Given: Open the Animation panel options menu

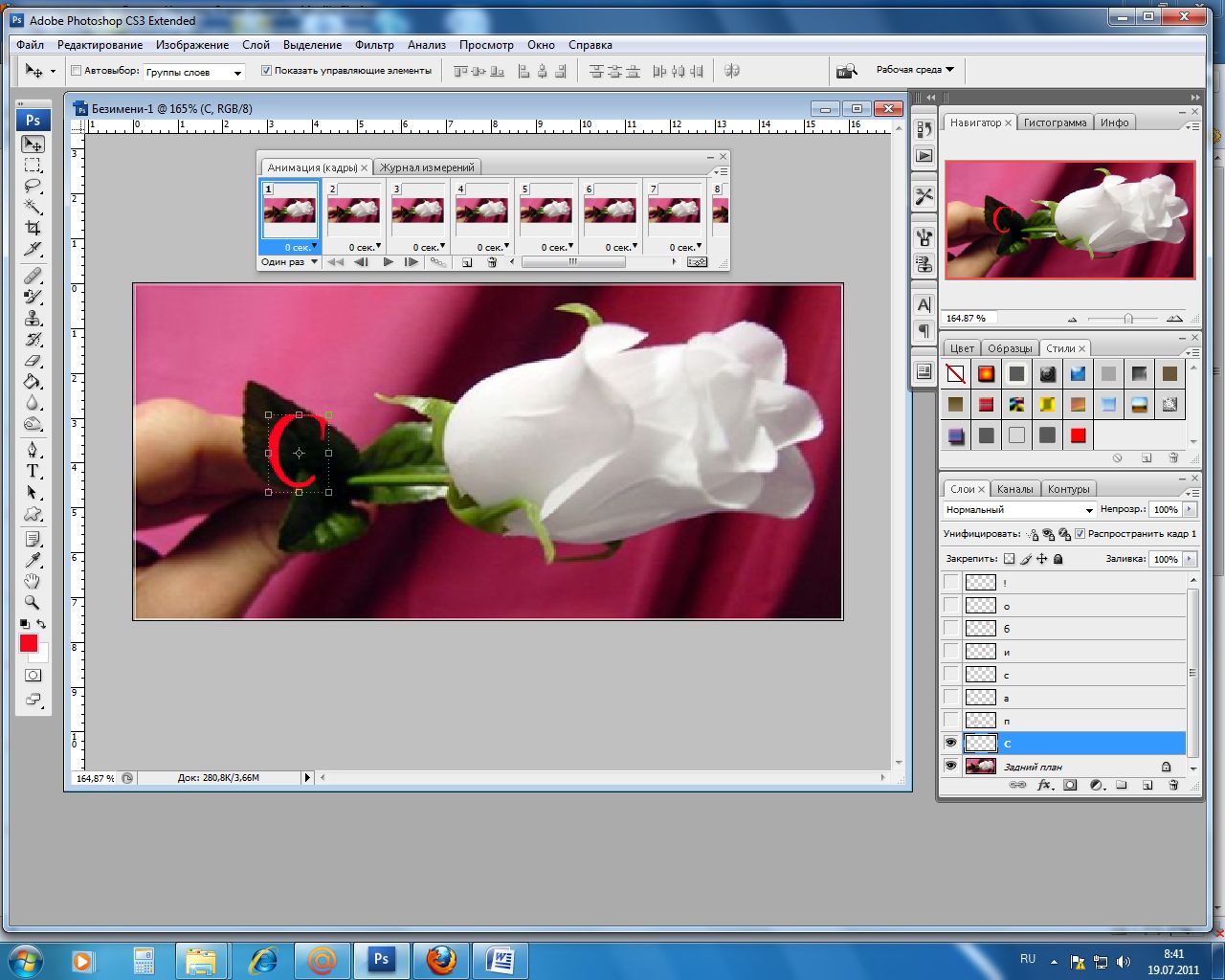Looking at the screenshot, I should tap(720, 171).
